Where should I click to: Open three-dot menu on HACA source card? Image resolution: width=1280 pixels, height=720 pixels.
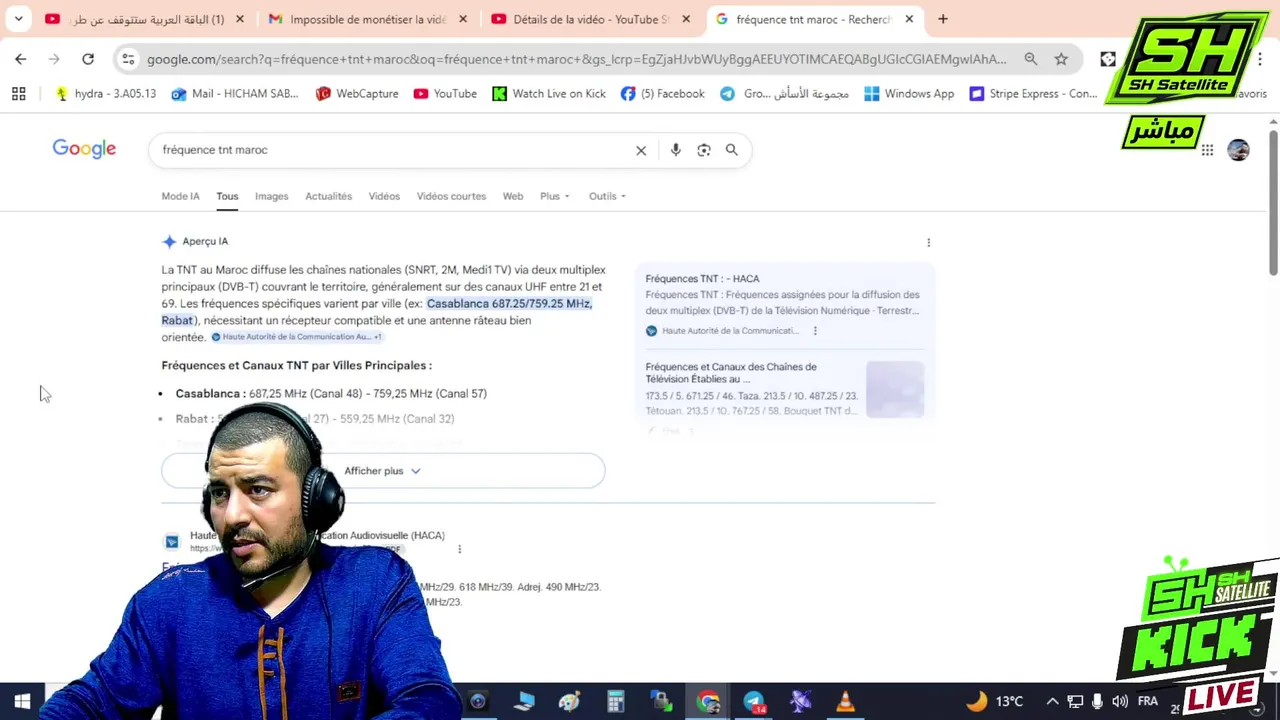tap(815, 331)
